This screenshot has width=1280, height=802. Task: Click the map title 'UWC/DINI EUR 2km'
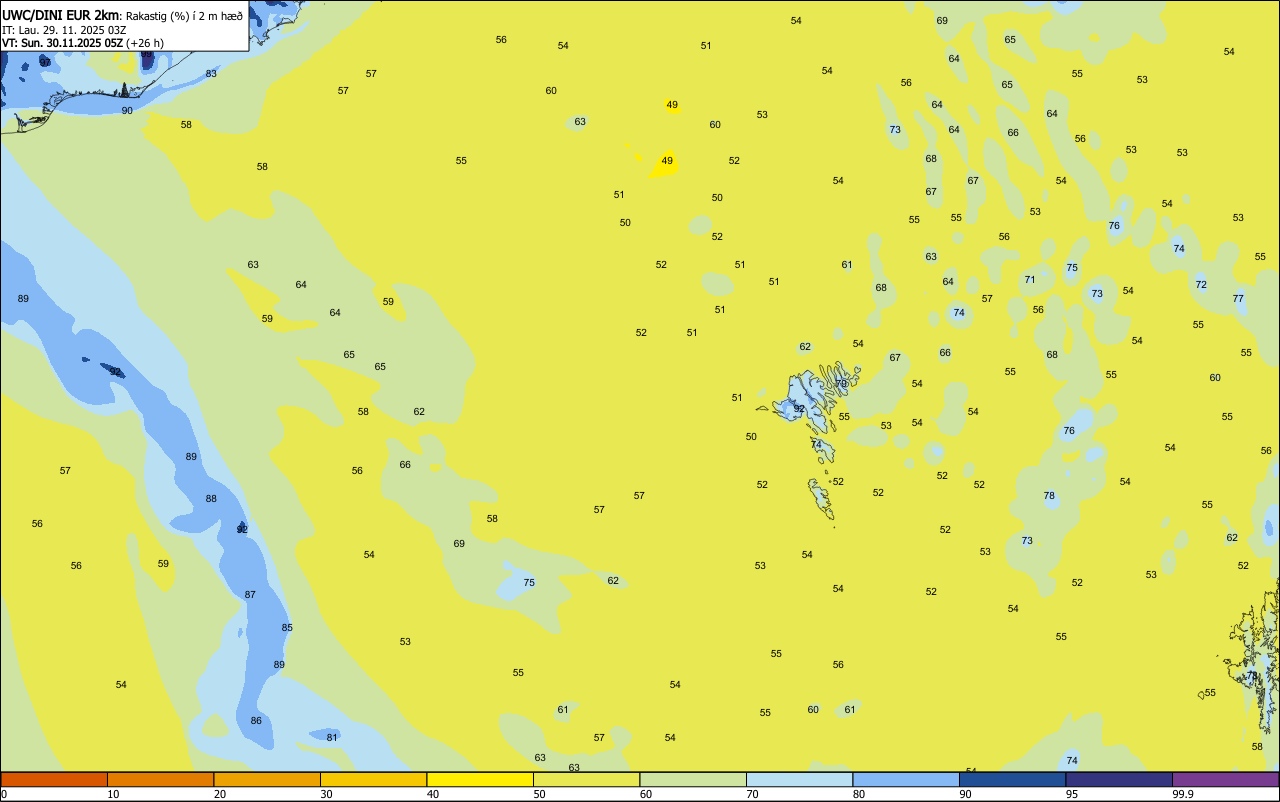pos(61,15)
